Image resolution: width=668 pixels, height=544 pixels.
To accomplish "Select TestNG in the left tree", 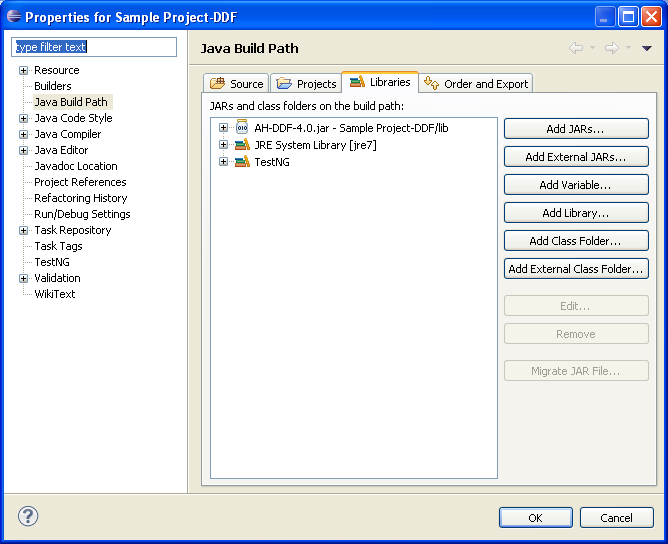I will pyautogui.click(x=52, y=262).
